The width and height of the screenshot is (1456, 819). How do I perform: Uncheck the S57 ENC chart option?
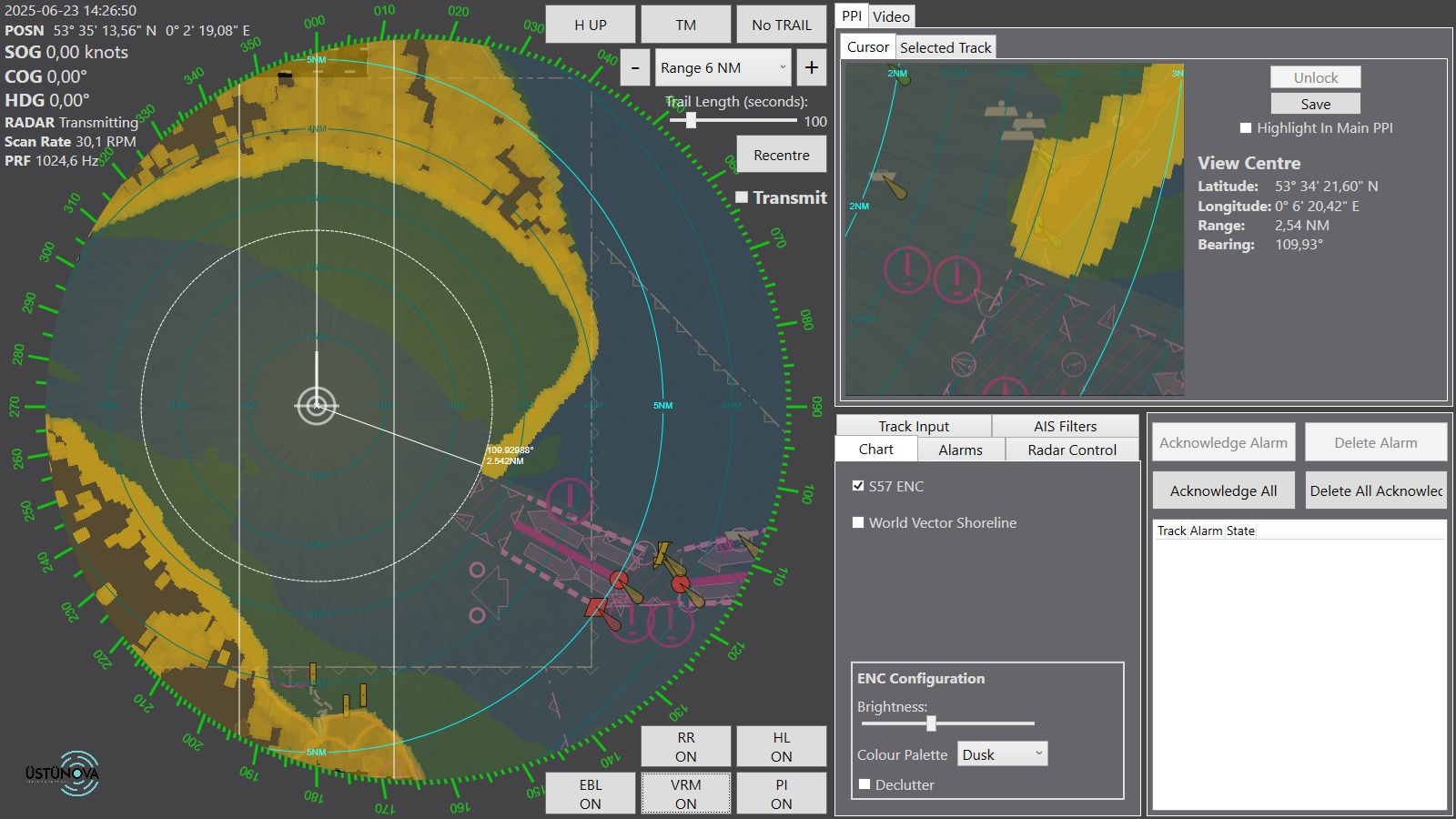tap(858, 486)
